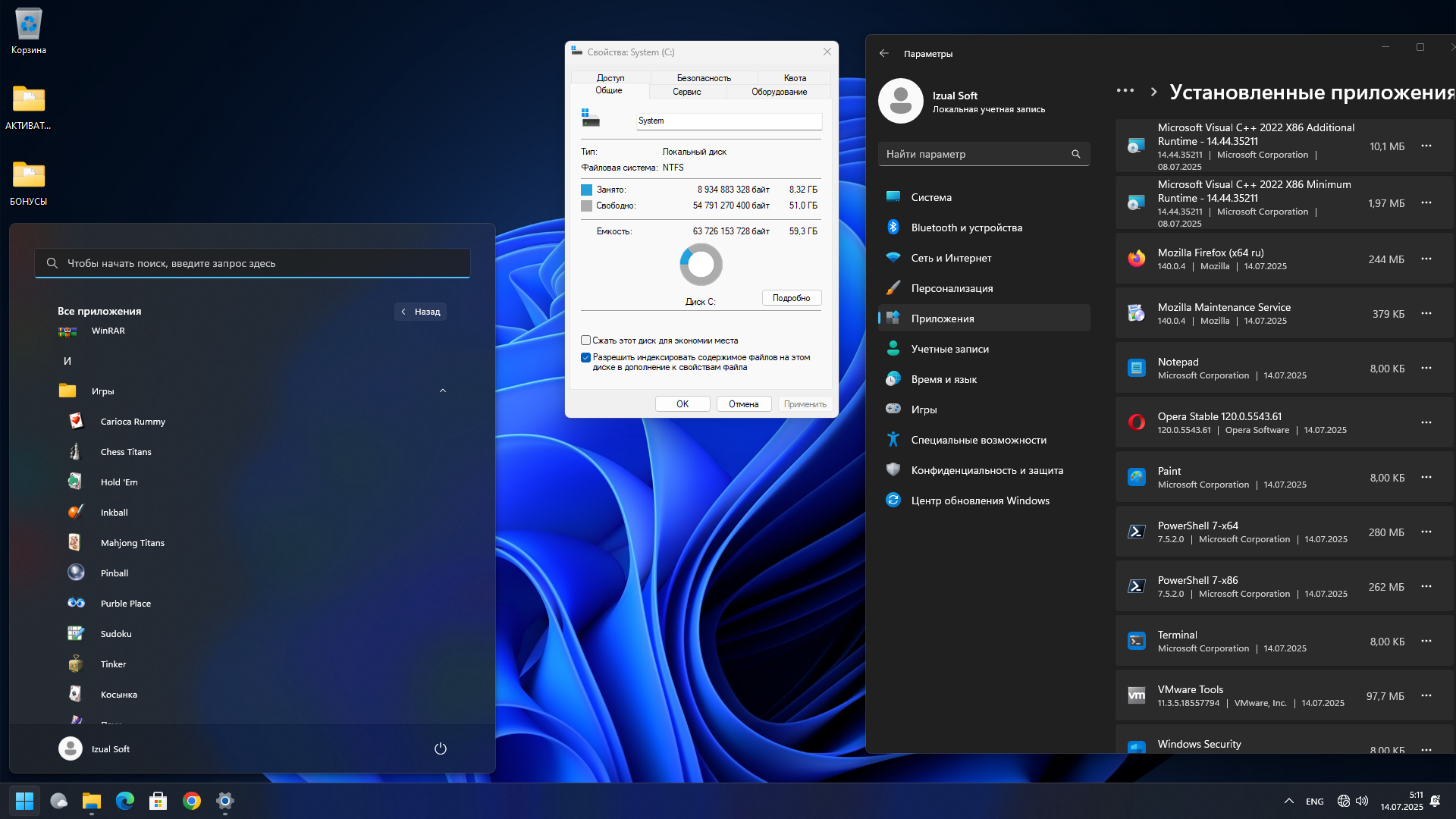Viewport: 1456px width, 819px height.
Task: Launch Inkball game
Action: pos(253,513)
